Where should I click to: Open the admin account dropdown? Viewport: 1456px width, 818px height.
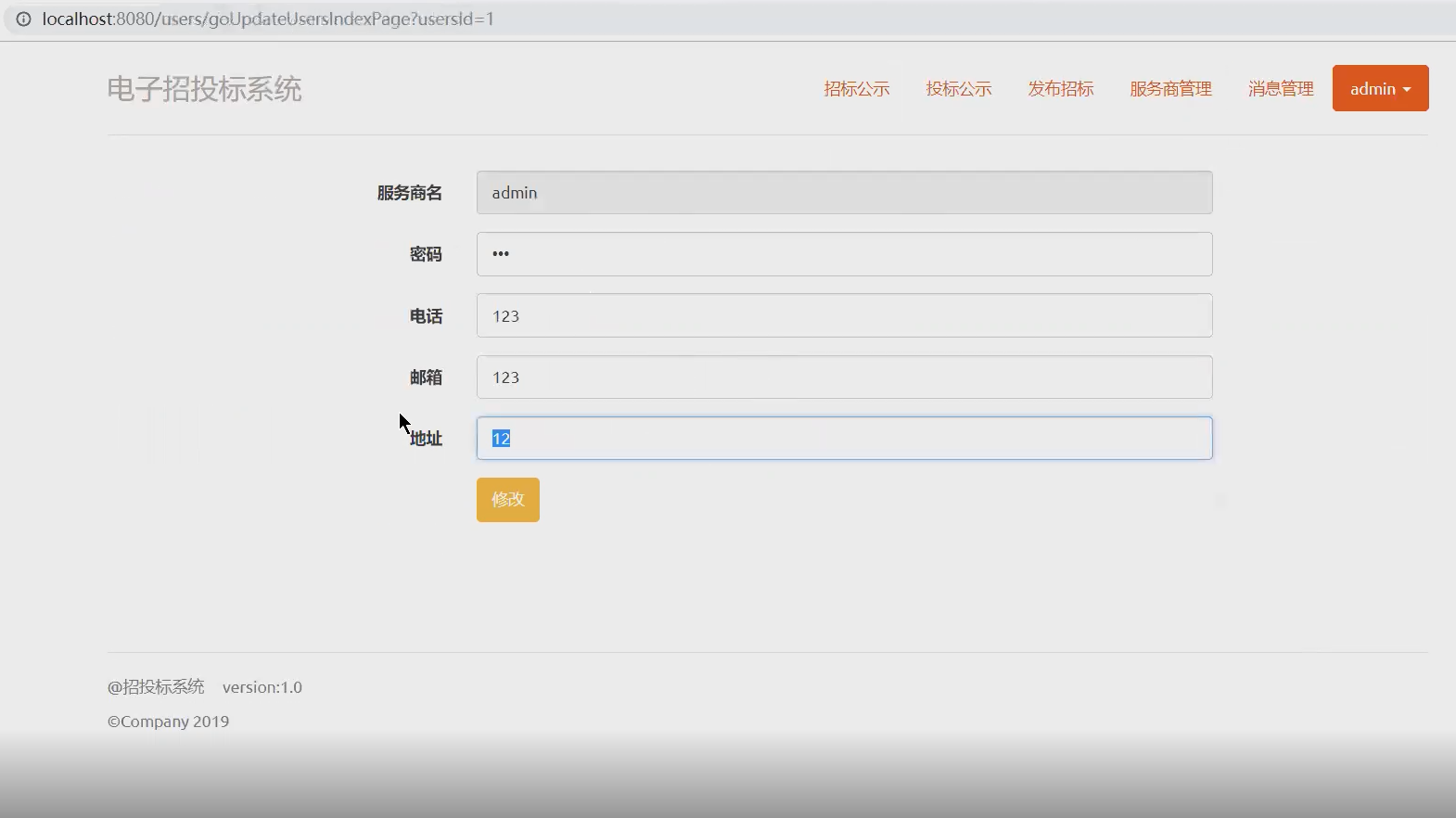coord(1380,88)
